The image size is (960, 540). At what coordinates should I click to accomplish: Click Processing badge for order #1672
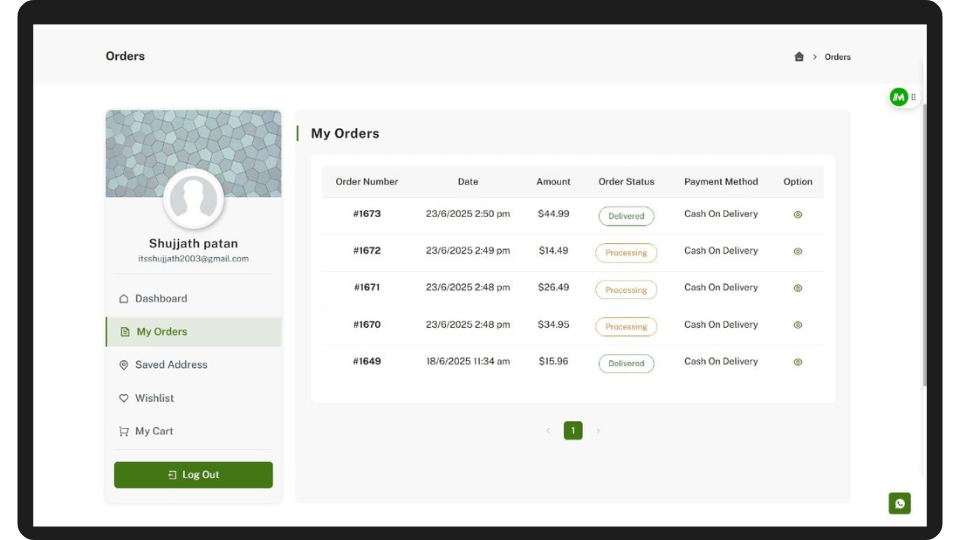point(626,253)
